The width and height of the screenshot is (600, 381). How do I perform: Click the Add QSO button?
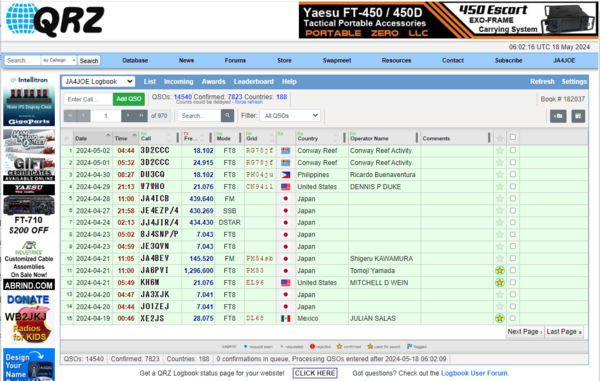129,99
